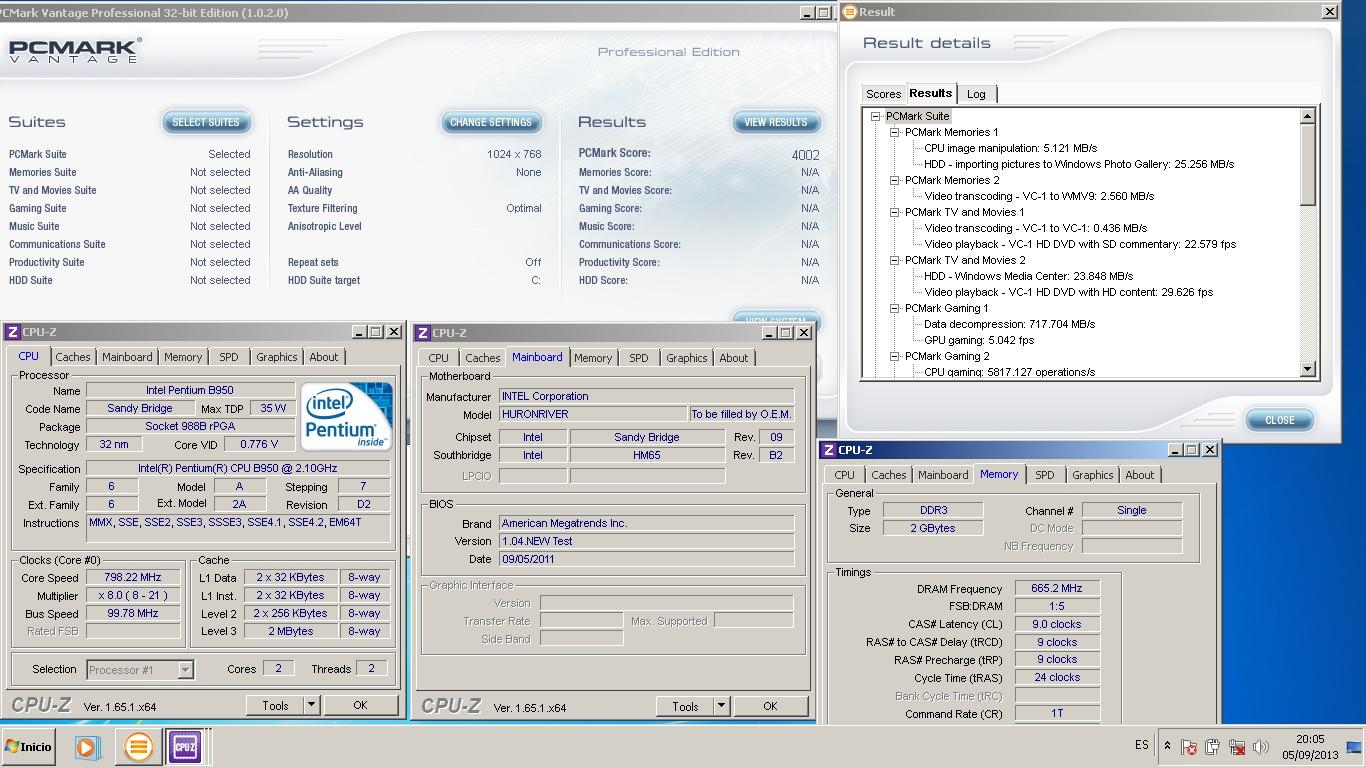Select the GPU gaming 5.042 fps row
The image size is (1366, 768).
979,340
